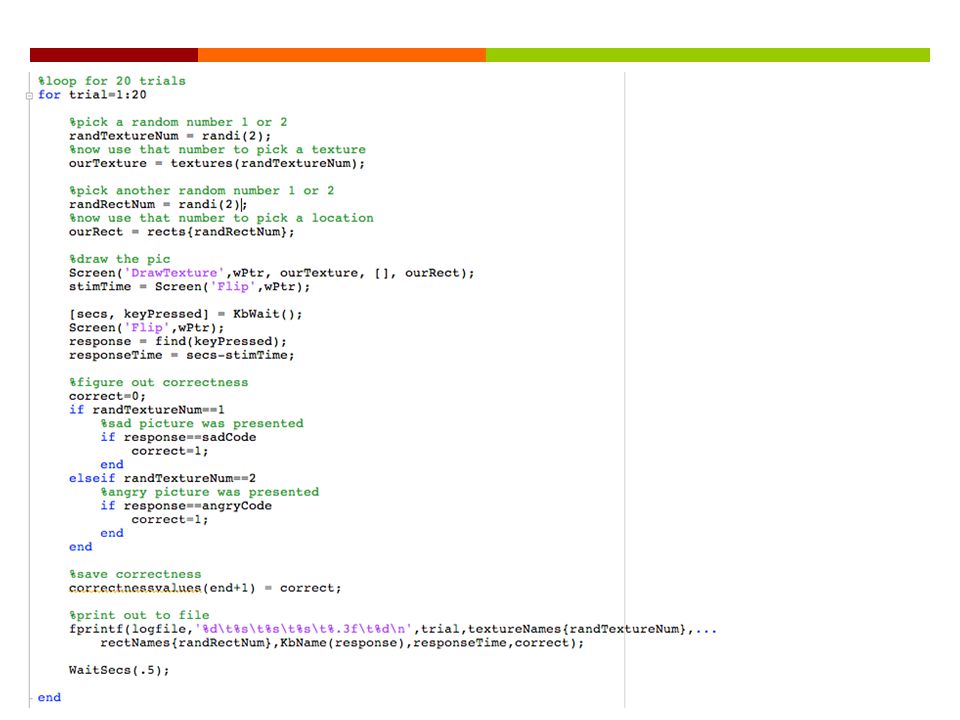Click the 'fprintf(logfile,' call
The image size is (960, 720).
131,629
